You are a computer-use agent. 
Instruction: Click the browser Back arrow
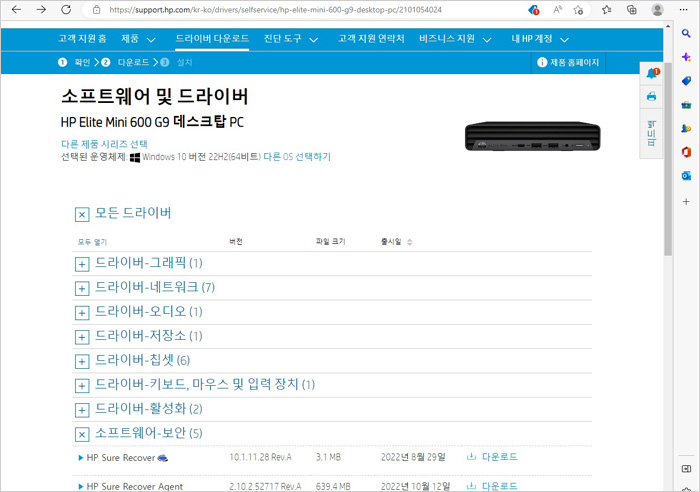click(16, 9)
